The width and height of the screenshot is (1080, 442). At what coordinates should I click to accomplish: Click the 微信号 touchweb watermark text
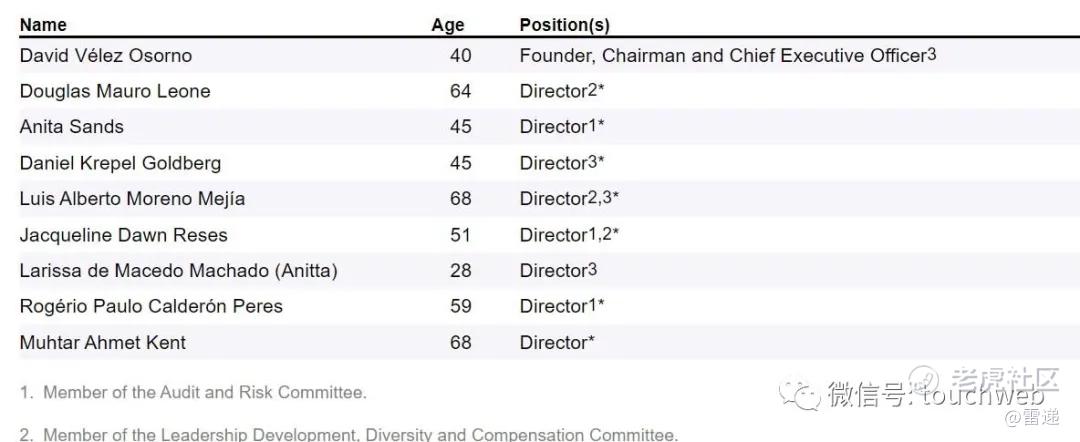click(x=937, y=395)
